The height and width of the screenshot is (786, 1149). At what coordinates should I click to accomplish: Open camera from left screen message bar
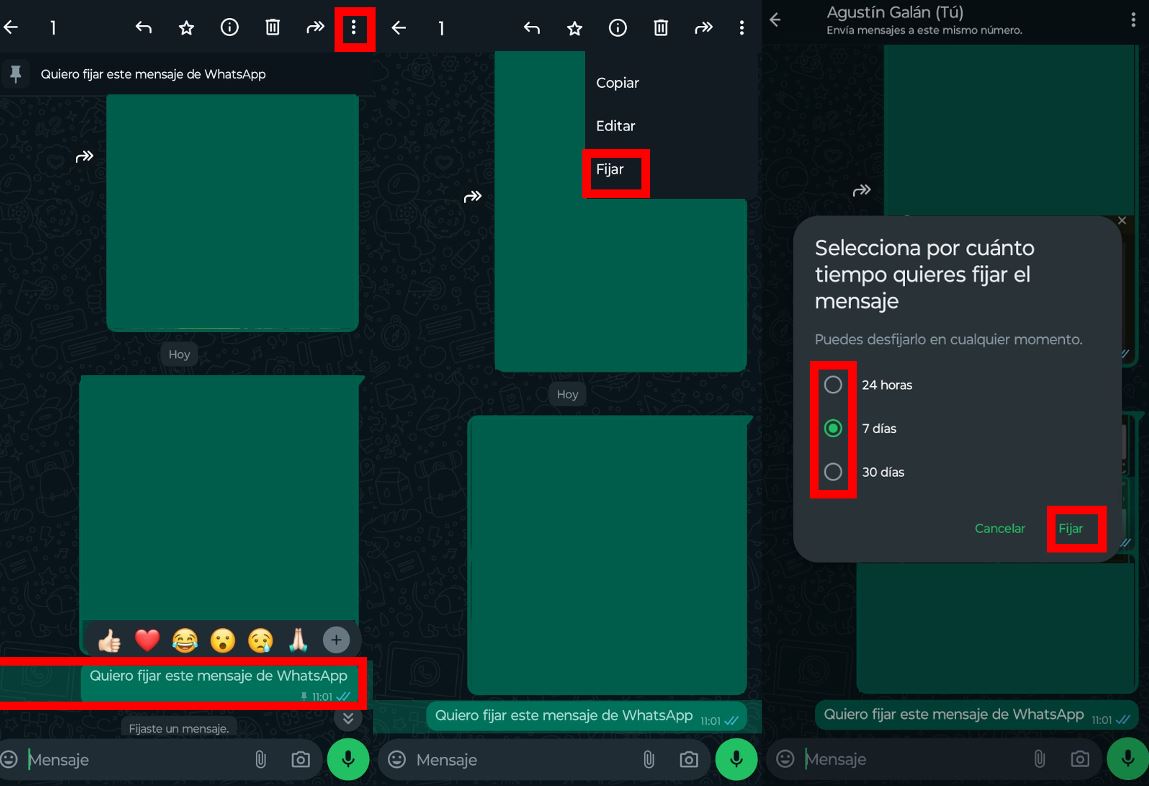(300, 760)
